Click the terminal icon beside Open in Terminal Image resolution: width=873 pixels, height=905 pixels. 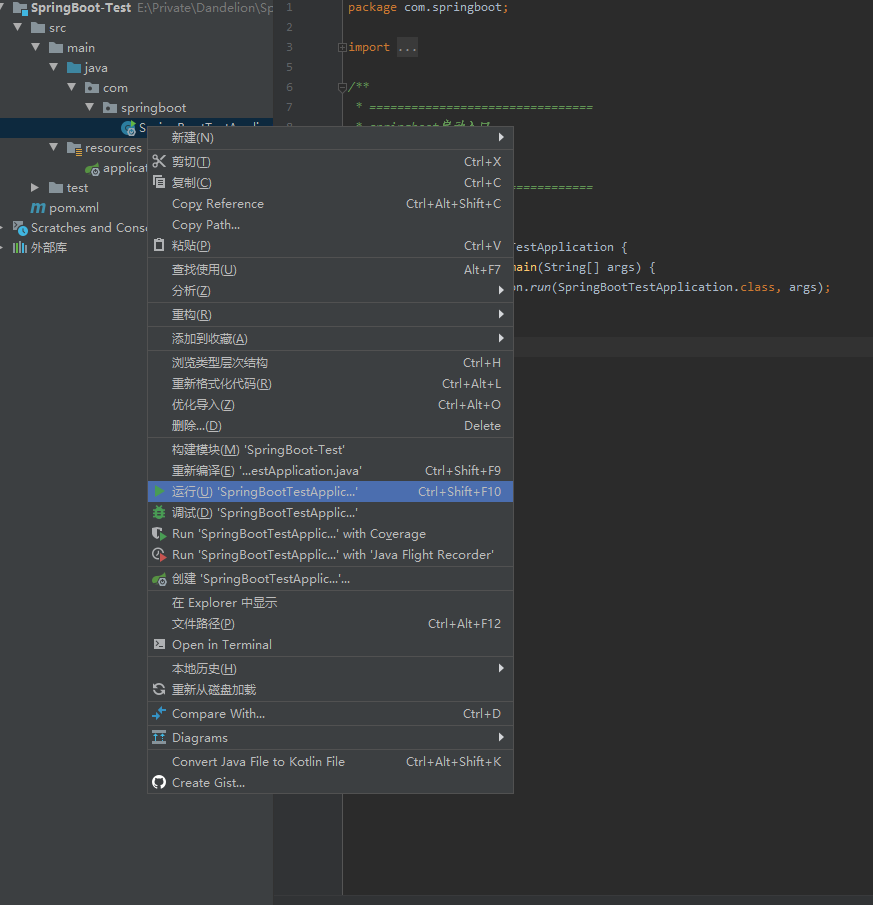[159, 645]
